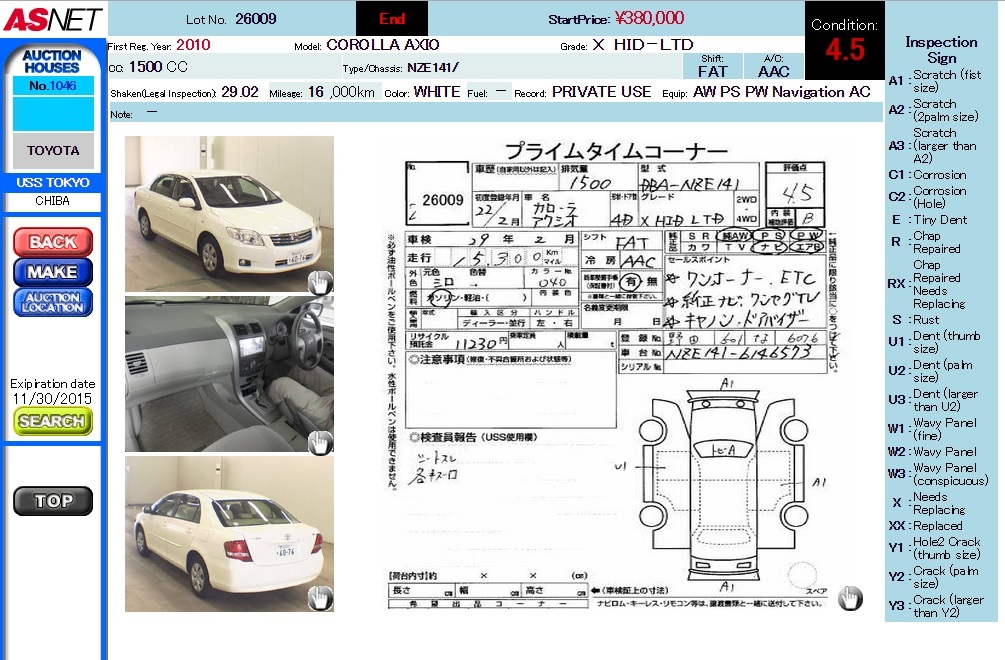The height and width of the screenshot is (660, 1005).
Task: Select the TOYOTA make label
Action: tap(53, 150)
